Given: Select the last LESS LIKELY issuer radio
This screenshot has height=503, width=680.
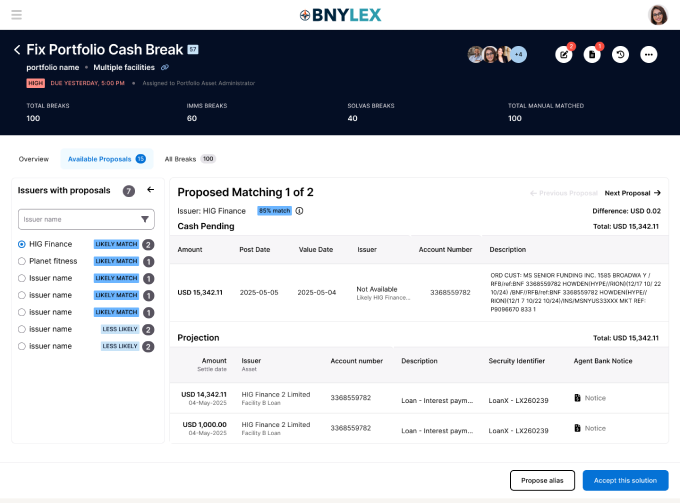Looking at the screenshot, I should 22,346.
